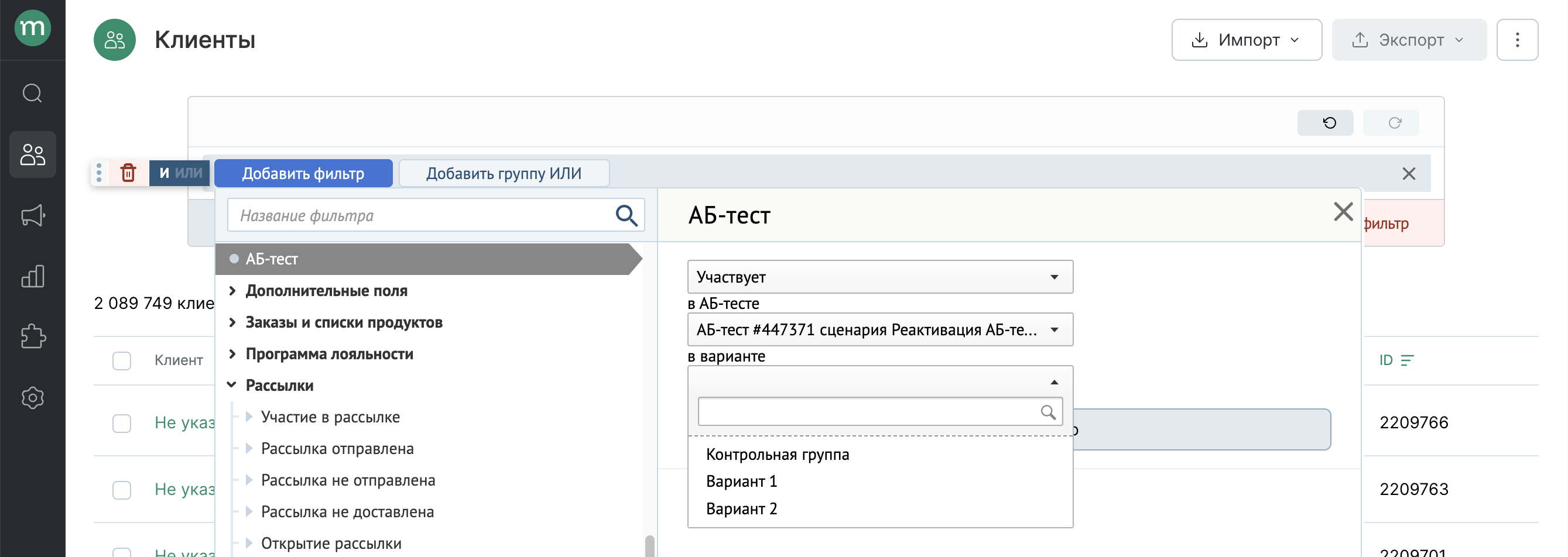
Task: Click the magnifier icon in the variant search
Action: [1047, 412]
